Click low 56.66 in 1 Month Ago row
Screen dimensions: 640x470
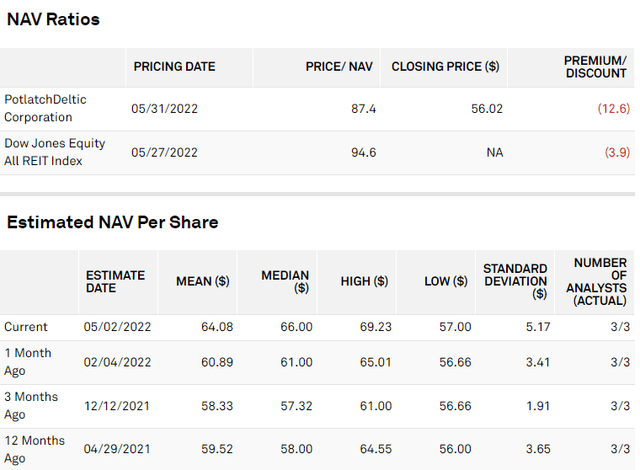(455, 362)
